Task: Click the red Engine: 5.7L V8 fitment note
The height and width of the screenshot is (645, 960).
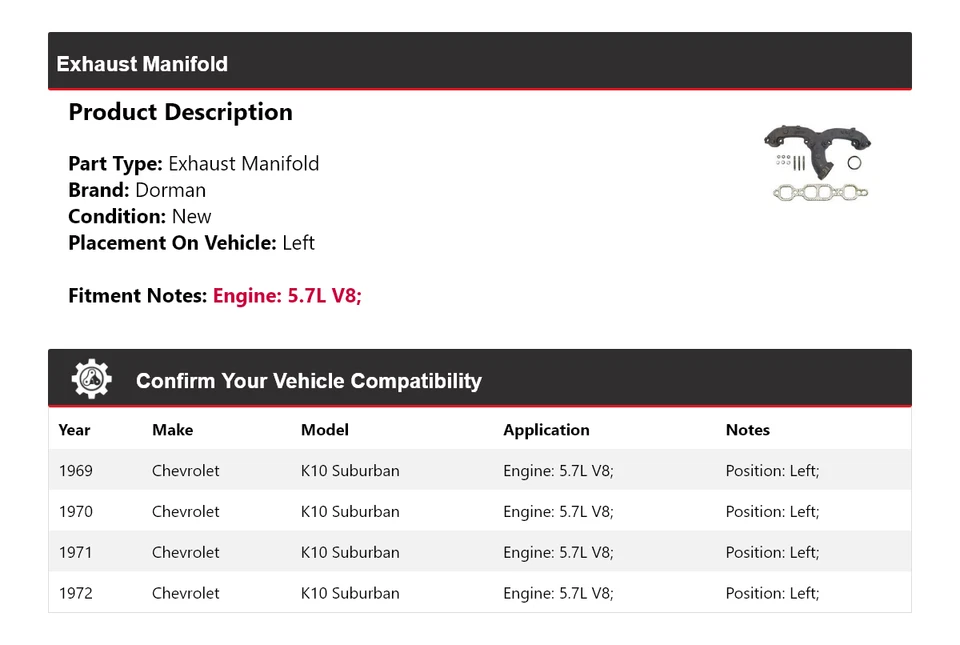Action: click(287, 296)
